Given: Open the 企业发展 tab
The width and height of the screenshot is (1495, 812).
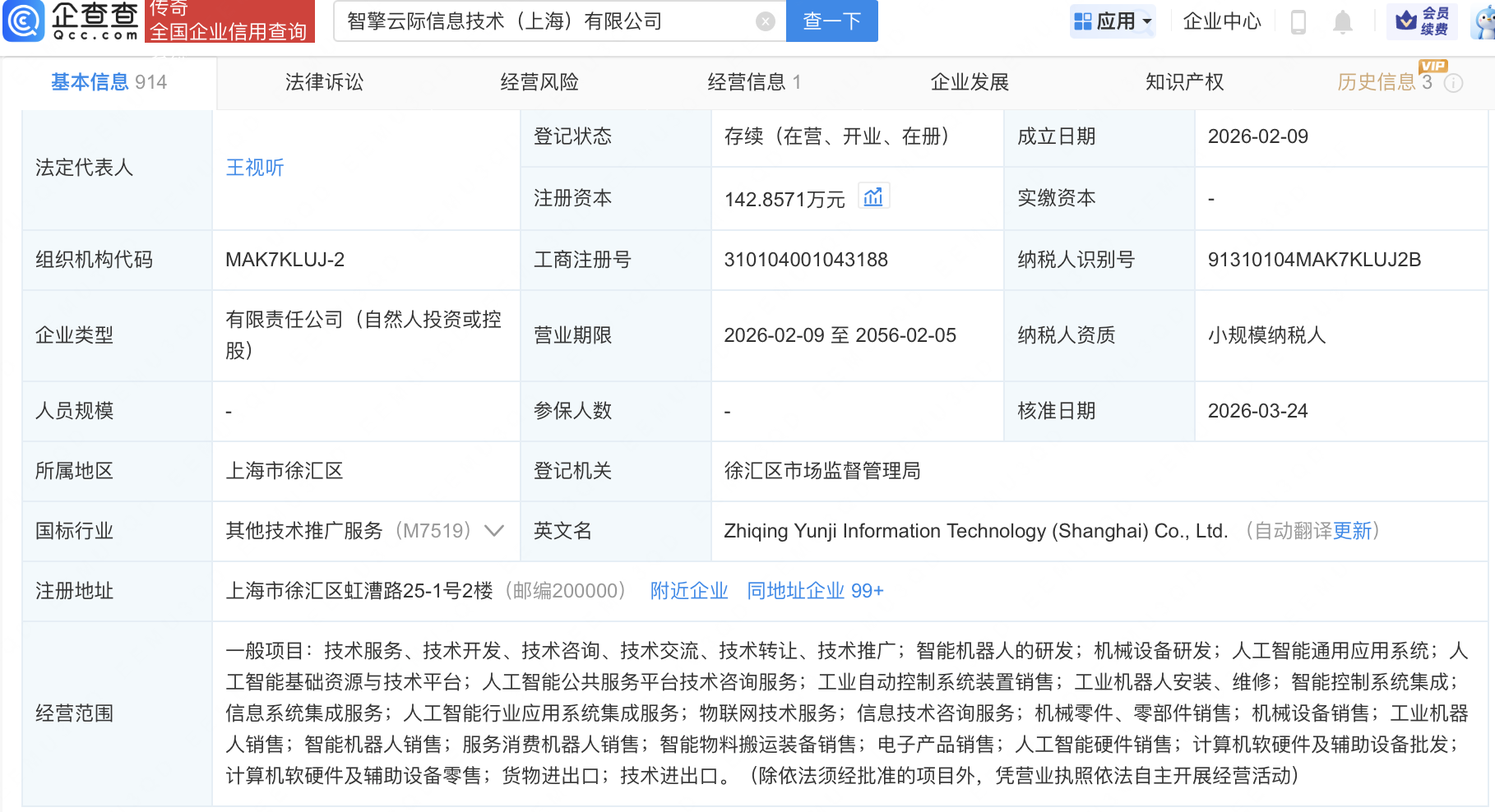Looking at the screenshot, I should pyautogui.click(x=969, y=82).
